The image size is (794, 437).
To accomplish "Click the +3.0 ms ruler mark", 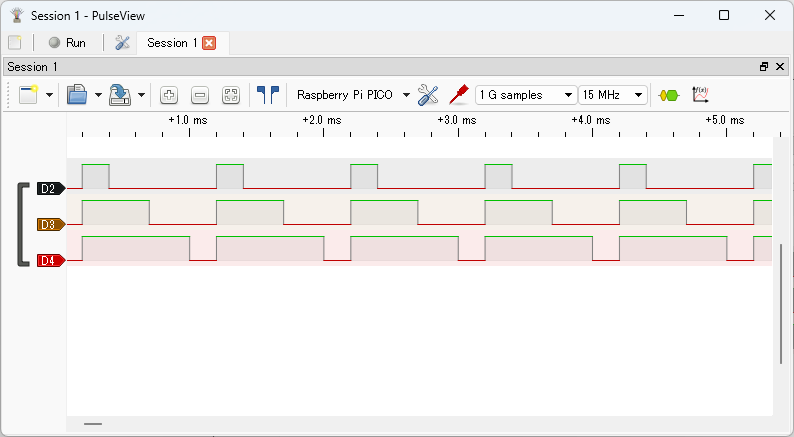I will [x=457, y=120].
